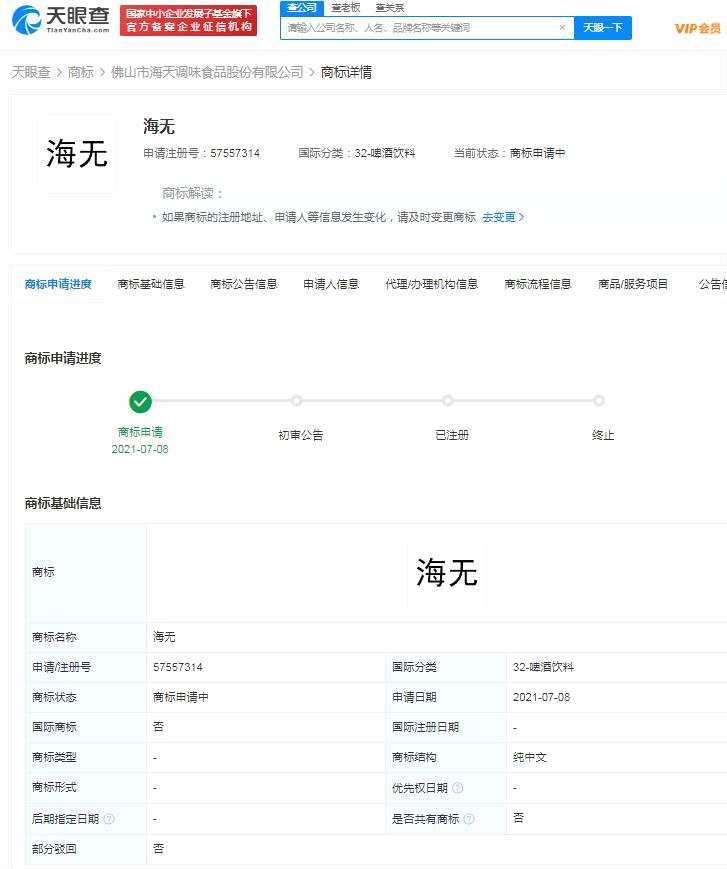This screenshot has height=869, width=727.
Task: Click the 国际分类：32-啤酒饮料 header text
Action: [x=357, y=153]
